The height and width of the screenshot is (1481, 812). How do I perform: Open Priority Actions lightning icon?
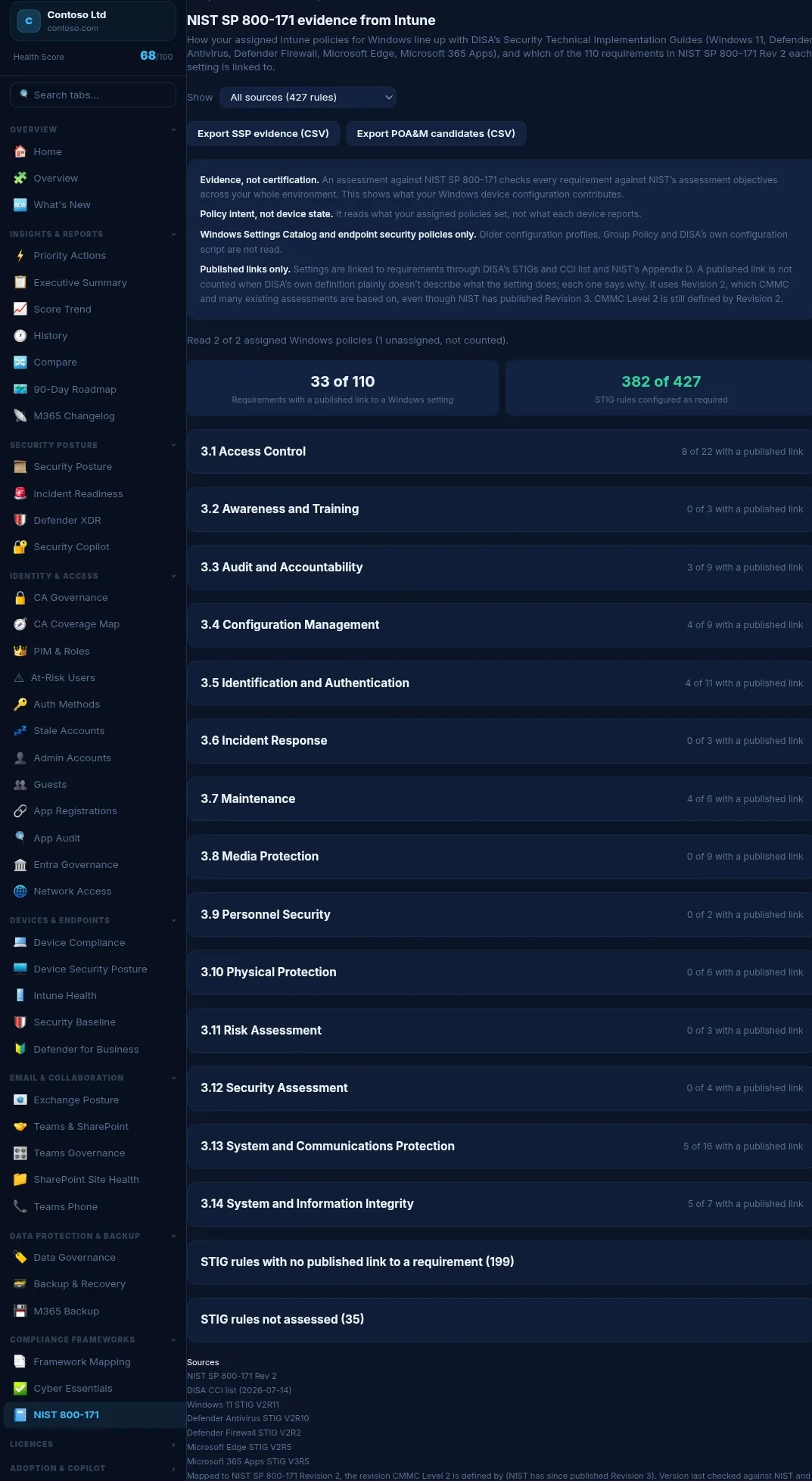pos(20,256)
